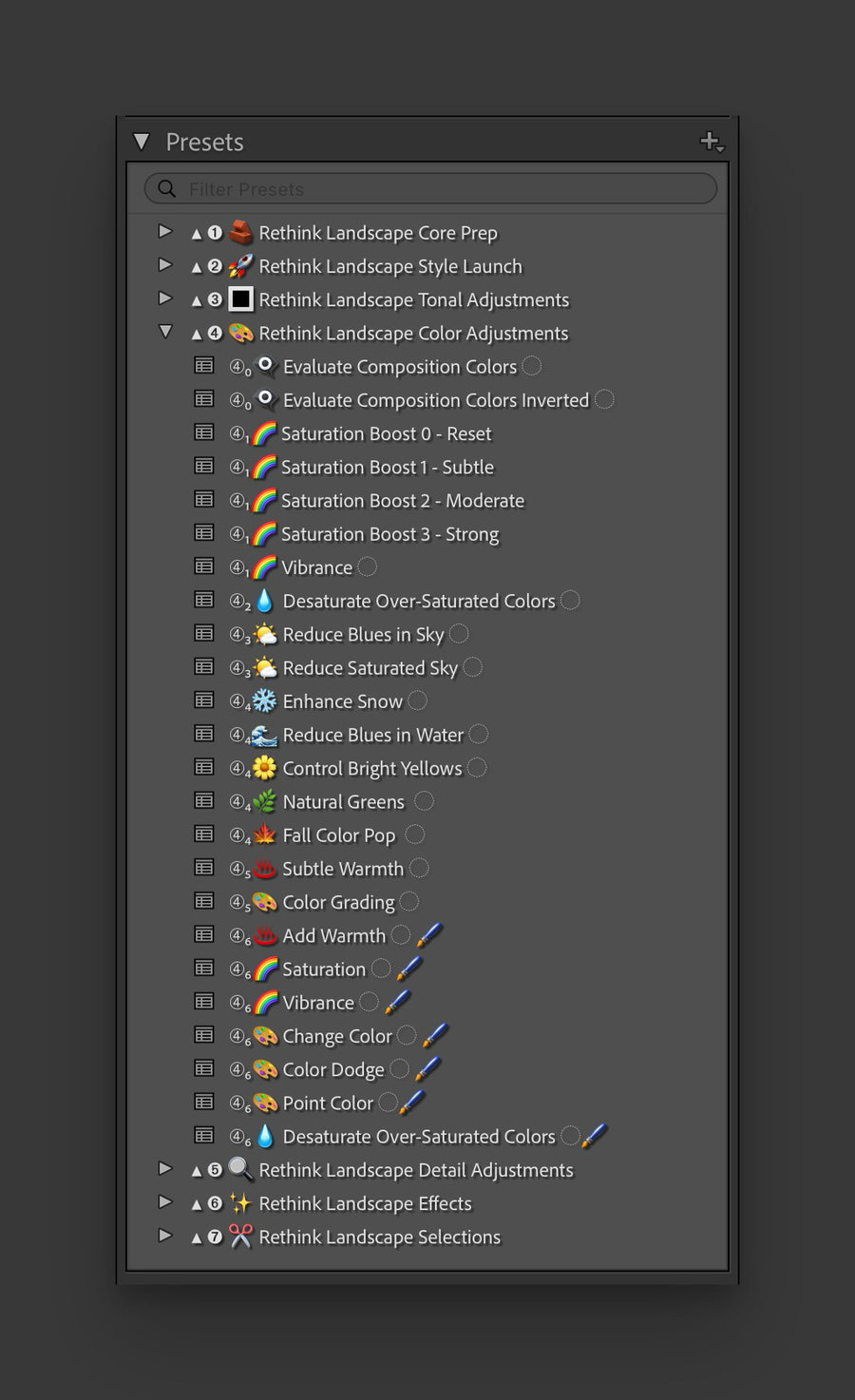Click the circle beside Reduce Blues in Sky
The height and width of the screenshot is (1400, 855).
pos(459,634)
